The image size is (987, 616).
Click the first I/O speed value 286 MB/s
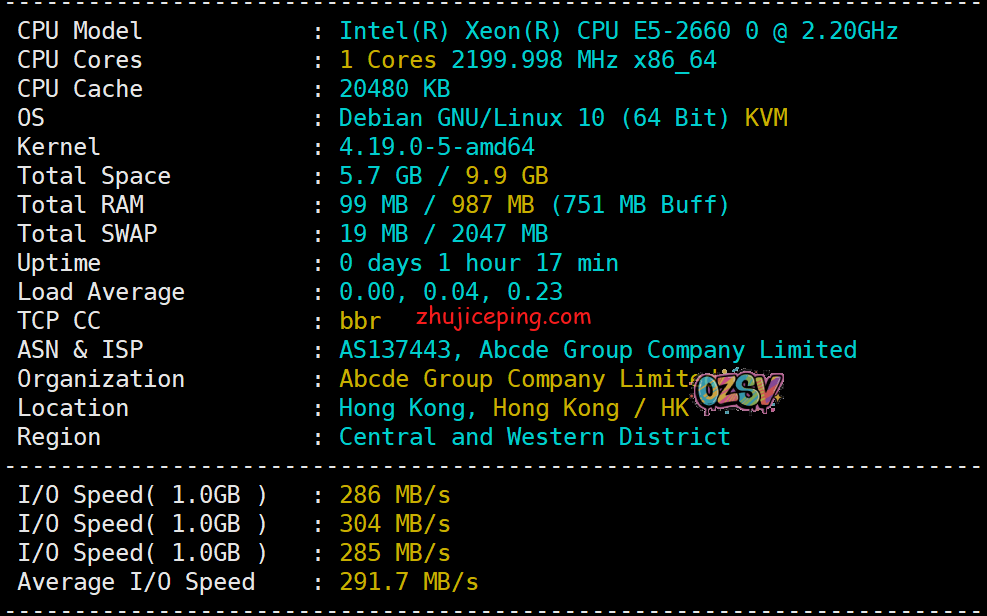point(395,495)
